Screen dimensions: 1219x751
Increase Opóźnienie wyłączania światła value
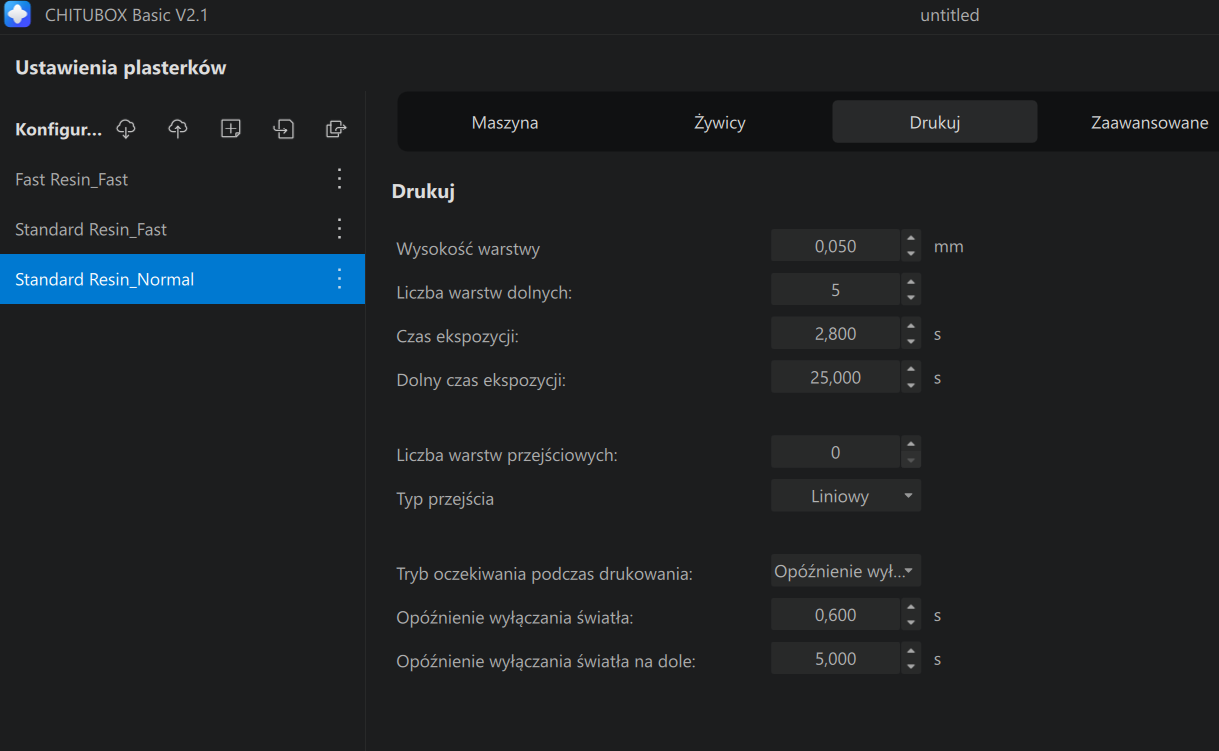[910, 607]
